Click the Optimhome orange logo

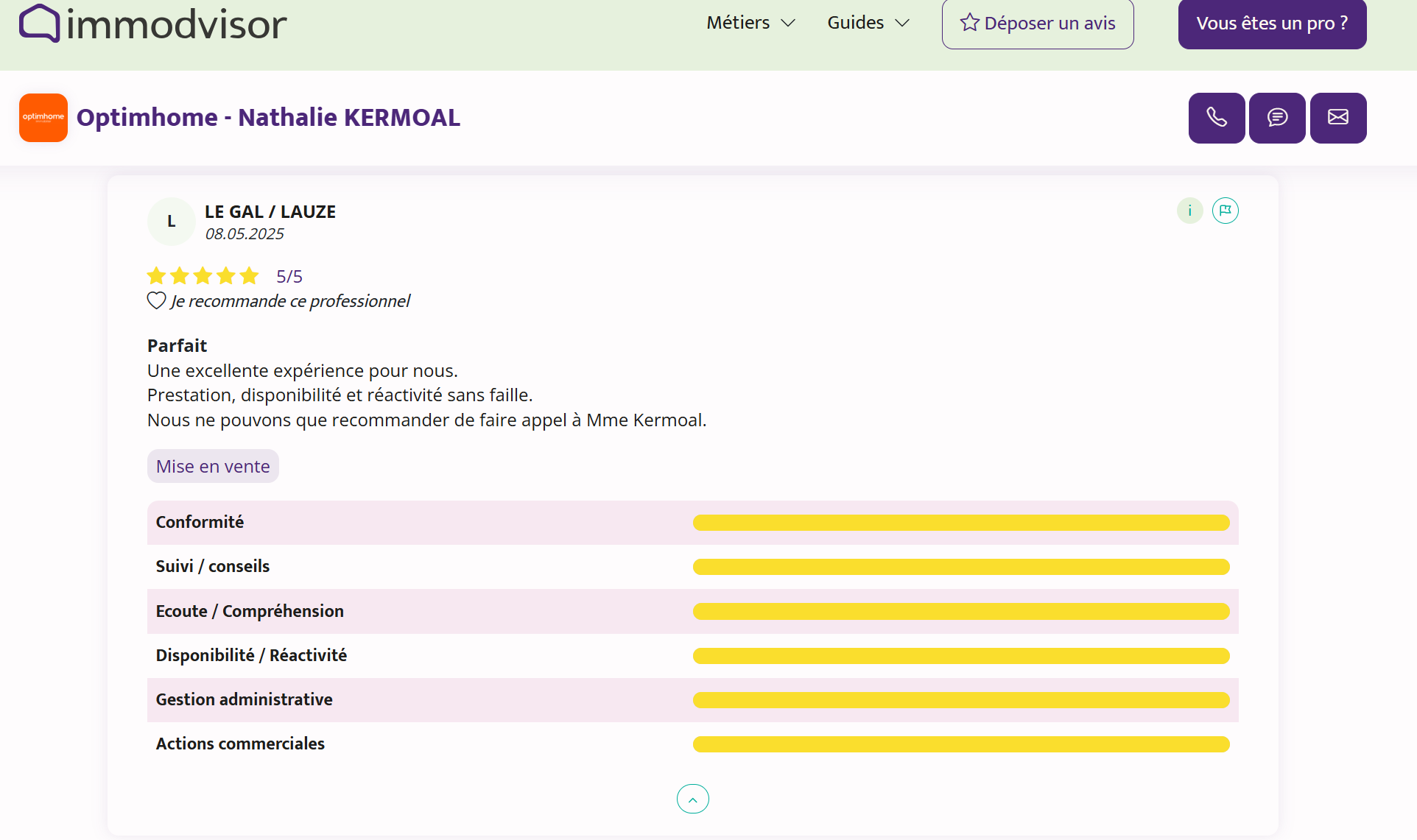(43, 118)
